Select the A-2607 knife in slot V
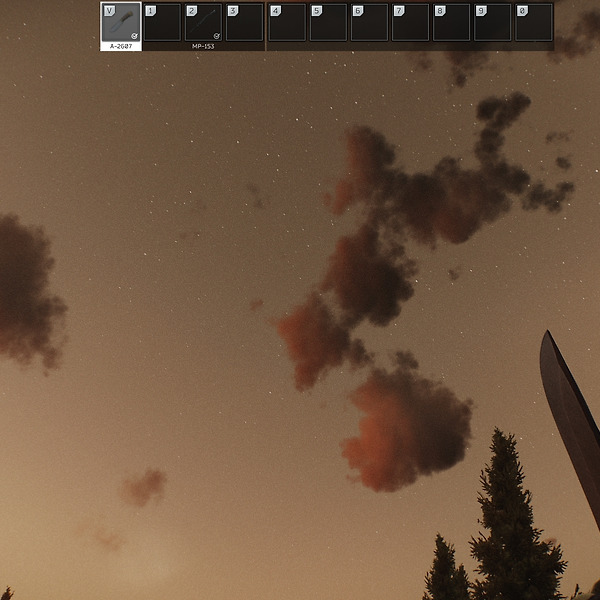This screenshot has width=600, height=600. (x=121, y=22)
